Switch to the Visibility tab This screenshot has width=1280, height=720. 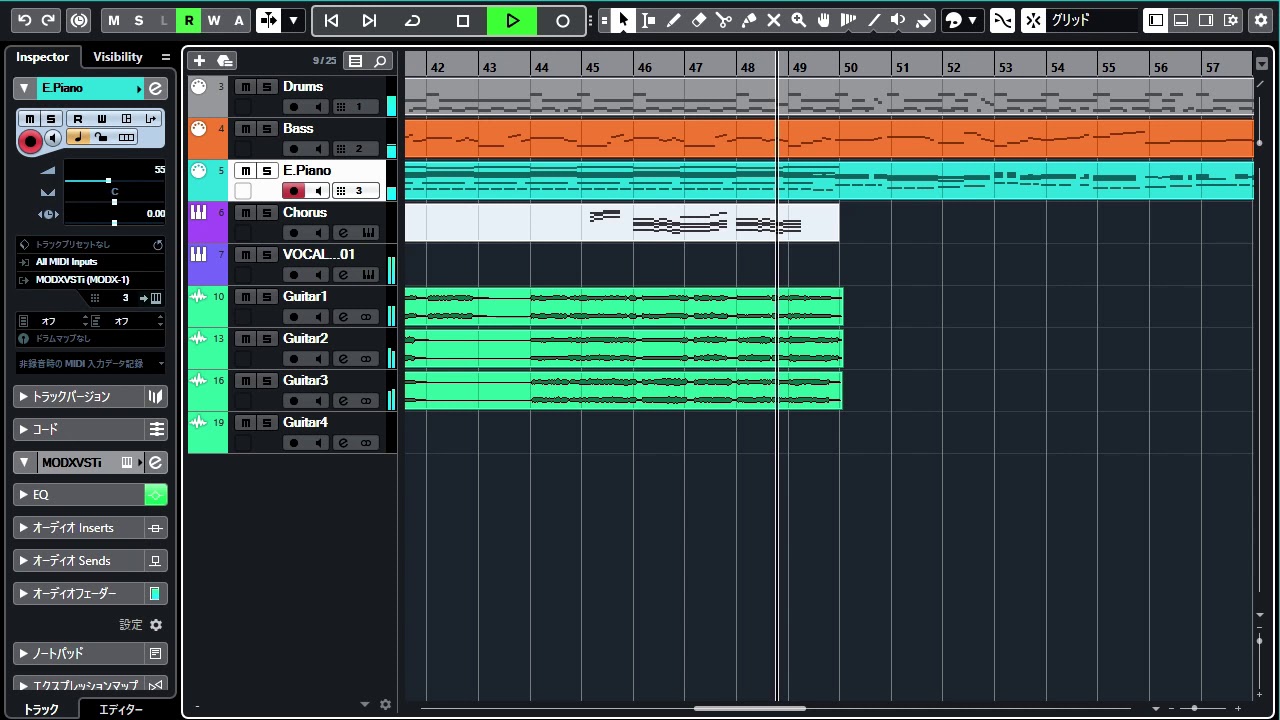(x=118, y=57)
